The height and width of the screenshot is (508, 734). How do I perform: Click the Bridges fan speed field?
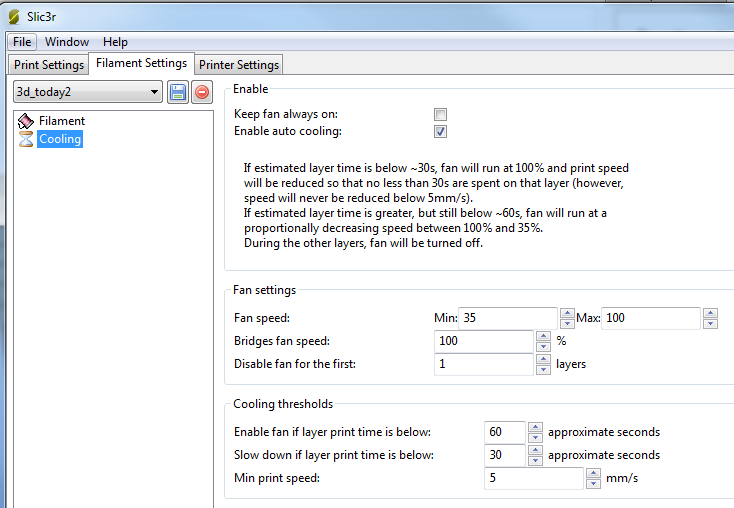pos(484,341)
